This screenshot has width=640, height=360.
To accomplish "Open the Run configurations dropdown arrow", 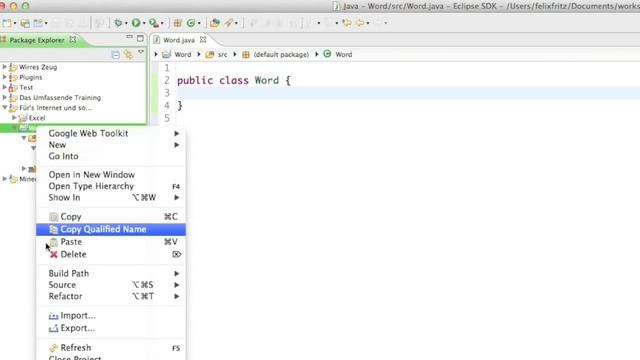I will [144, 23].
